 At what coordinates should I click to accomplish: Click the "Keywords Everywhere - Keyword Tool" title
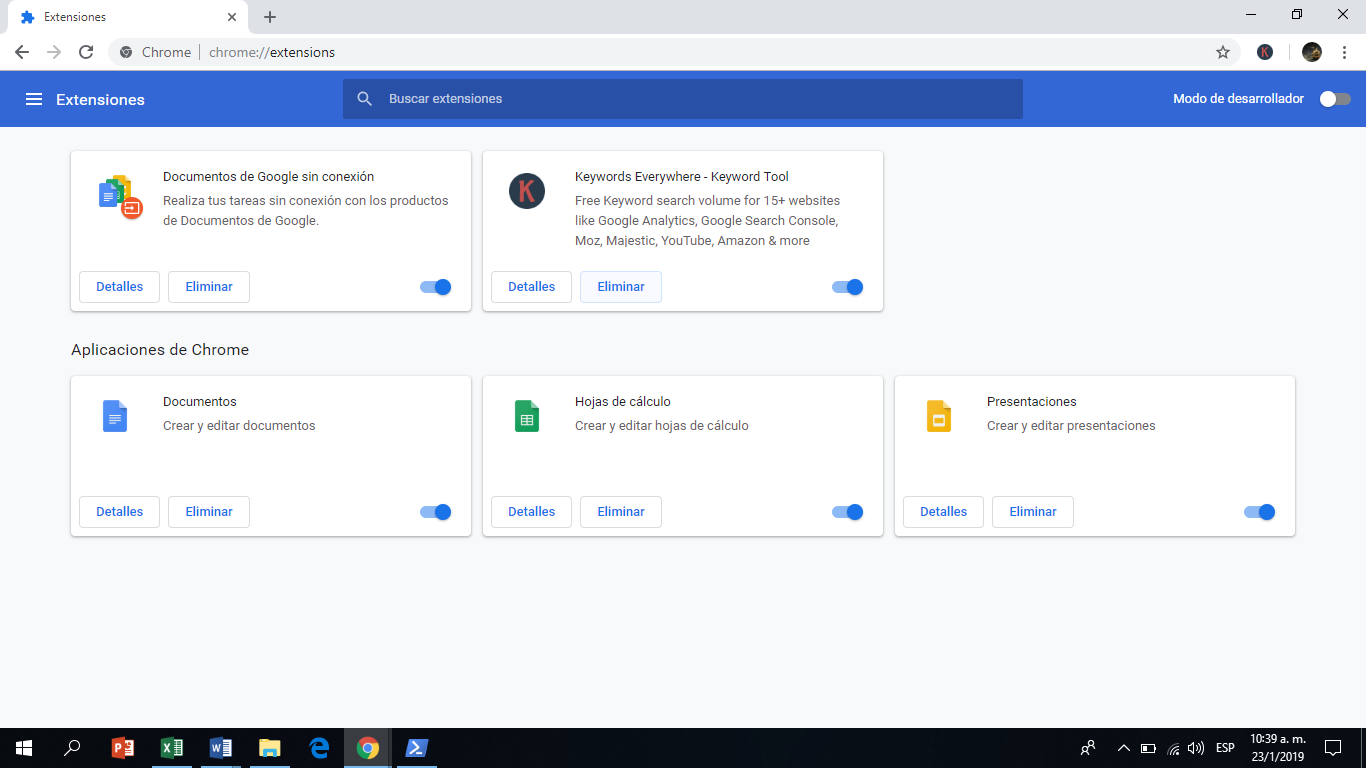pyautogui.click(x=682, y=177)
